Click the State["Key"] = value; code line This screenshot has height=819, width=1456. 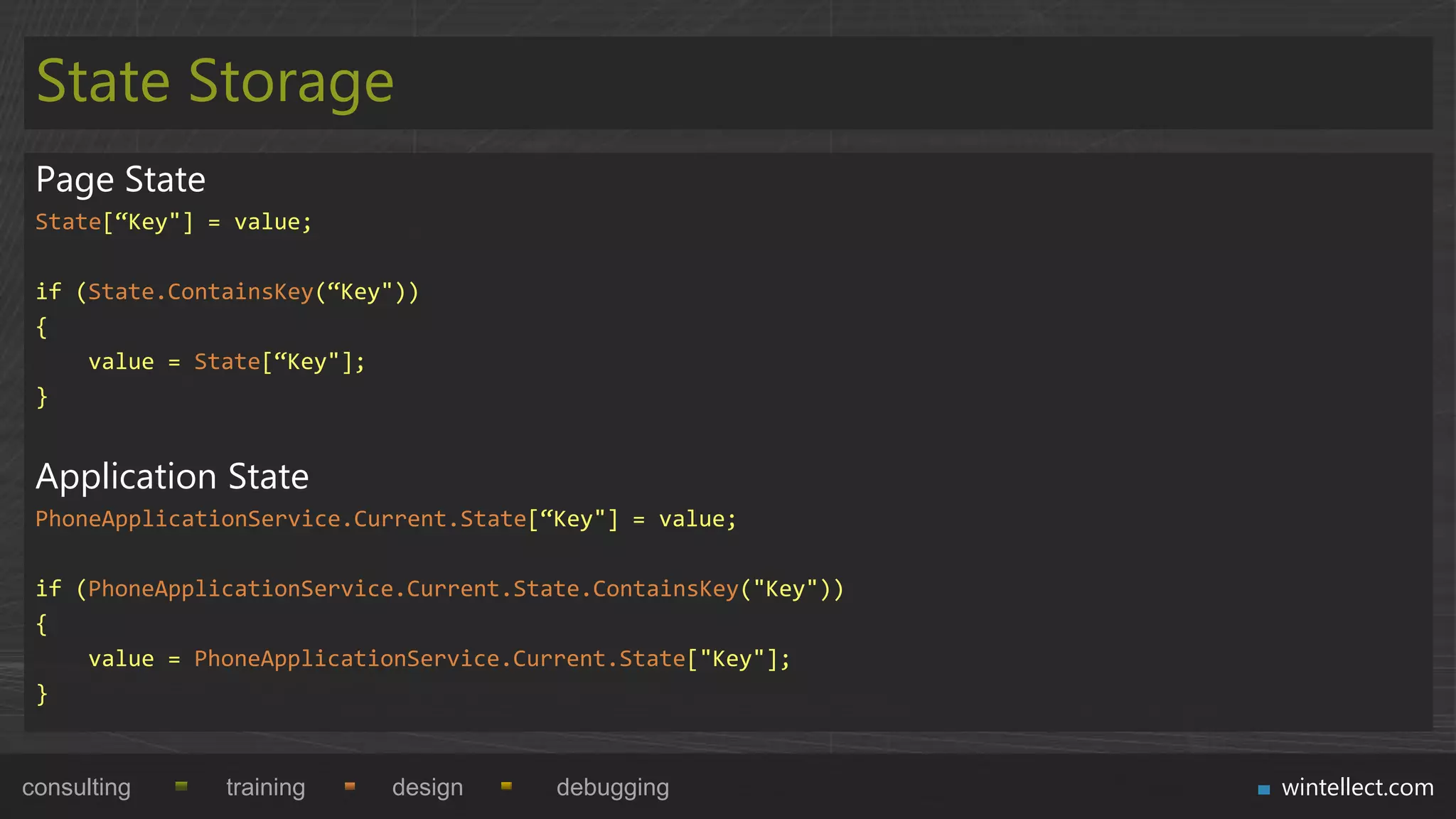173,222
